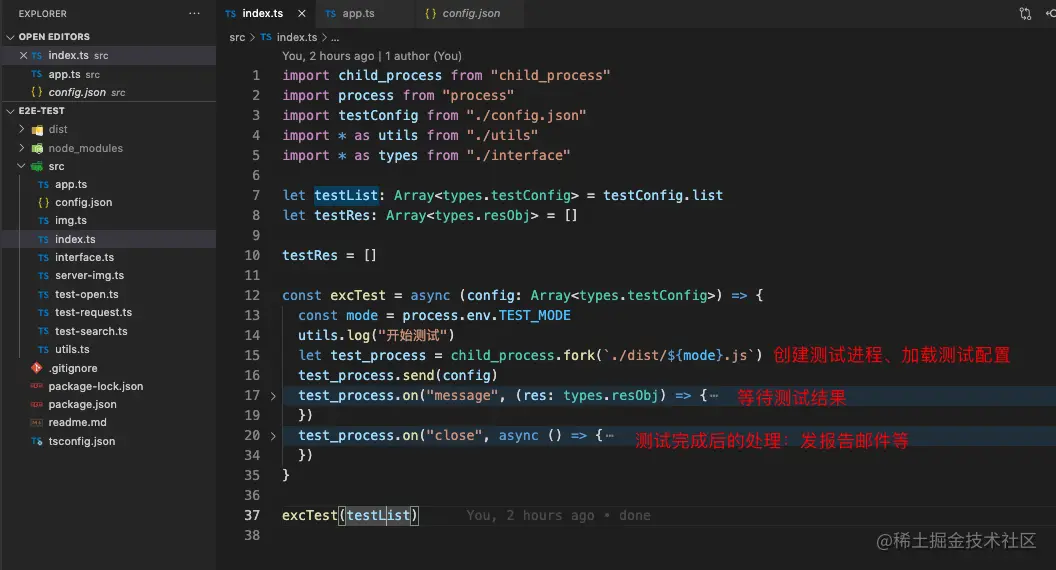The width and height of the screenshot is (1056, 570).
Task: Click excTest definition on line 12
Action: click(x=358, y=295)
